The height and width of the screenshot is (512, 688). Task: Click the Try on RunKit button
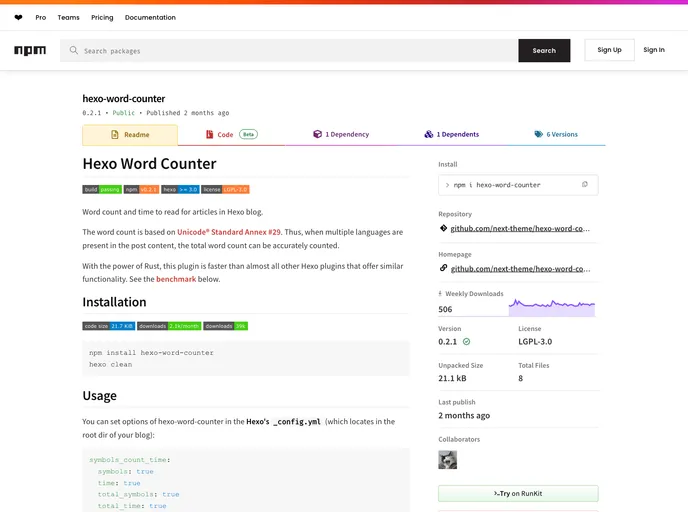tap(518, 494)
